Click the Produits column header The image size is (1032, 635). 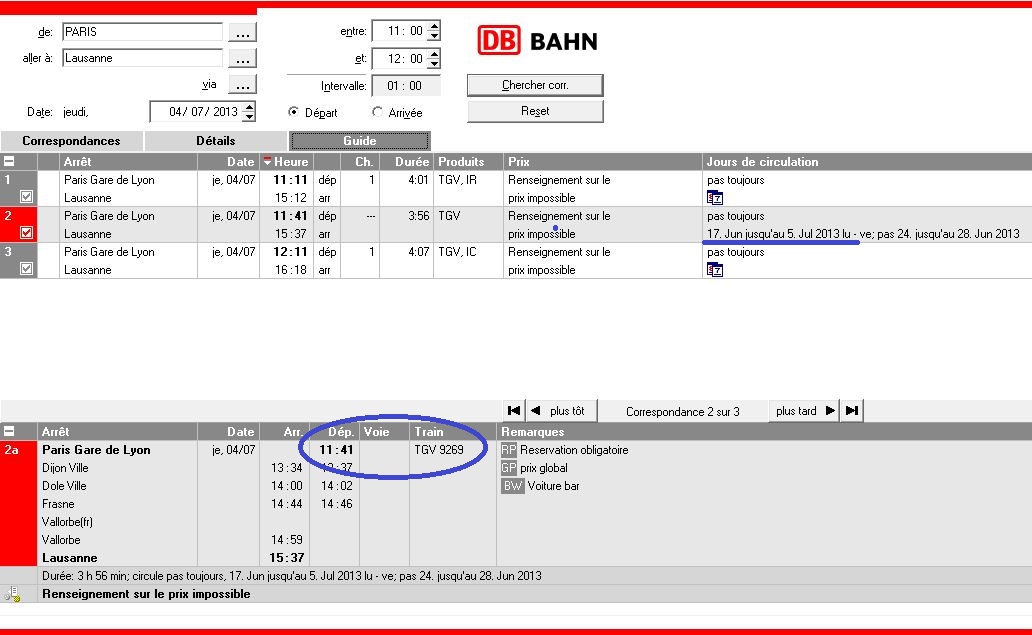(x=468, y=161)
